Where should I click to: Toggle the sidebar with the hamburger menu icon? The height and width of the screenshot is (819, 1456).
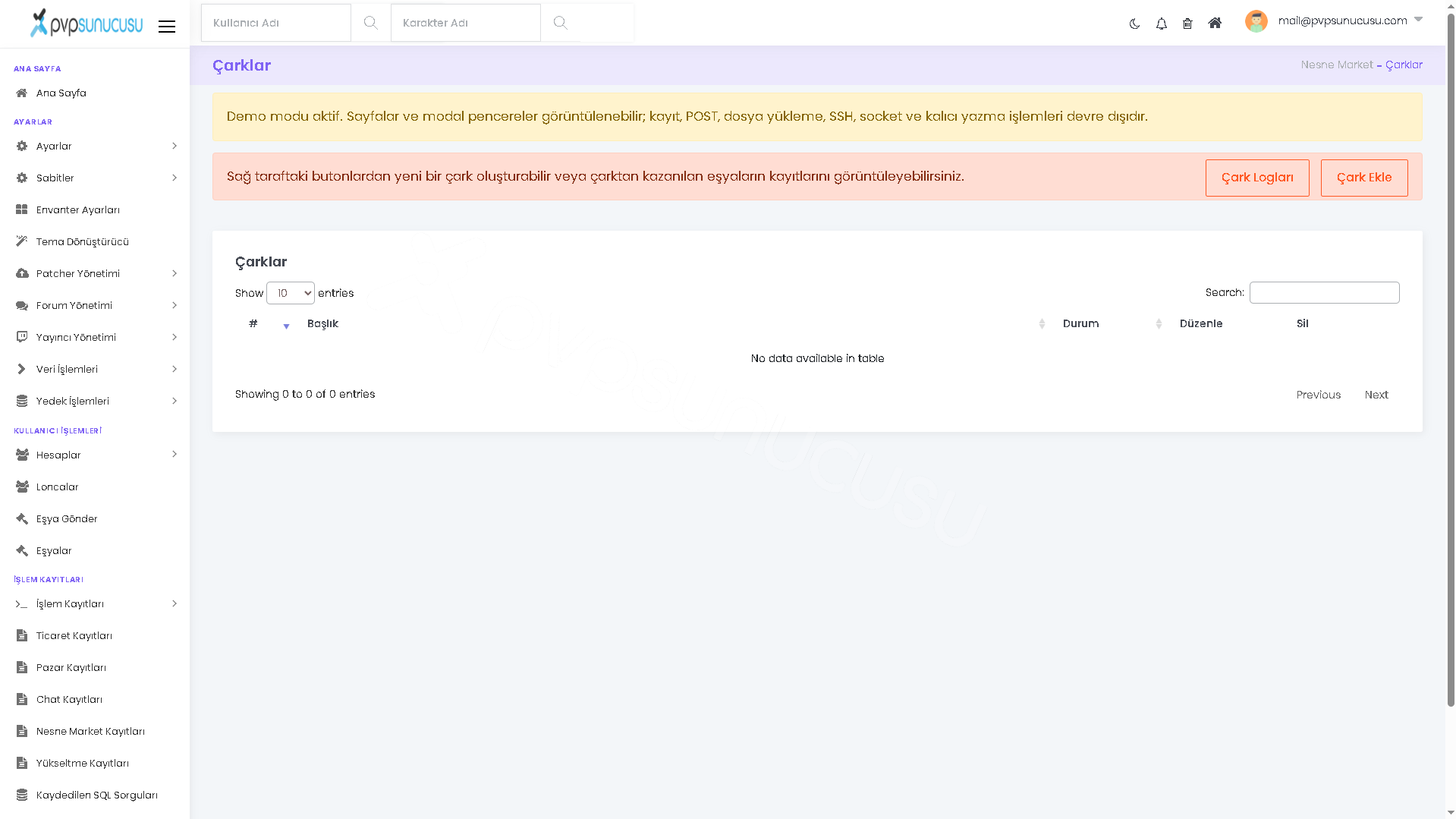coord(167,27)
